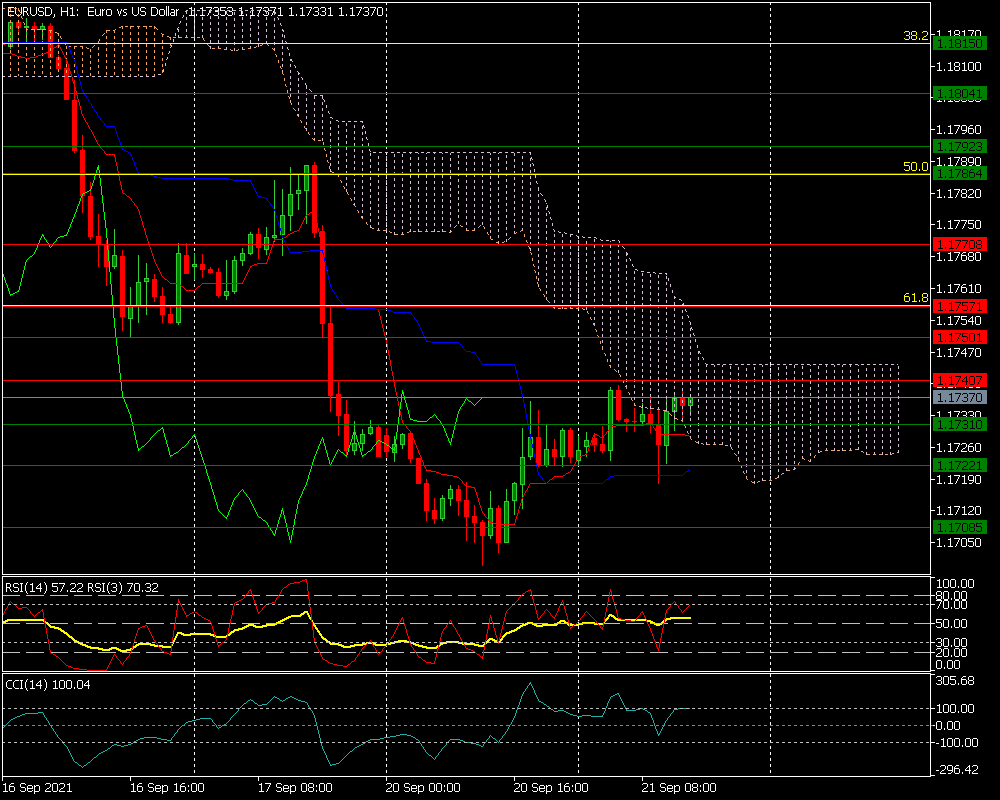The height and width of the screenshot is (800, 1000).
Task: Click the 80.00 level on RSI scale
Action: [952, 595]
